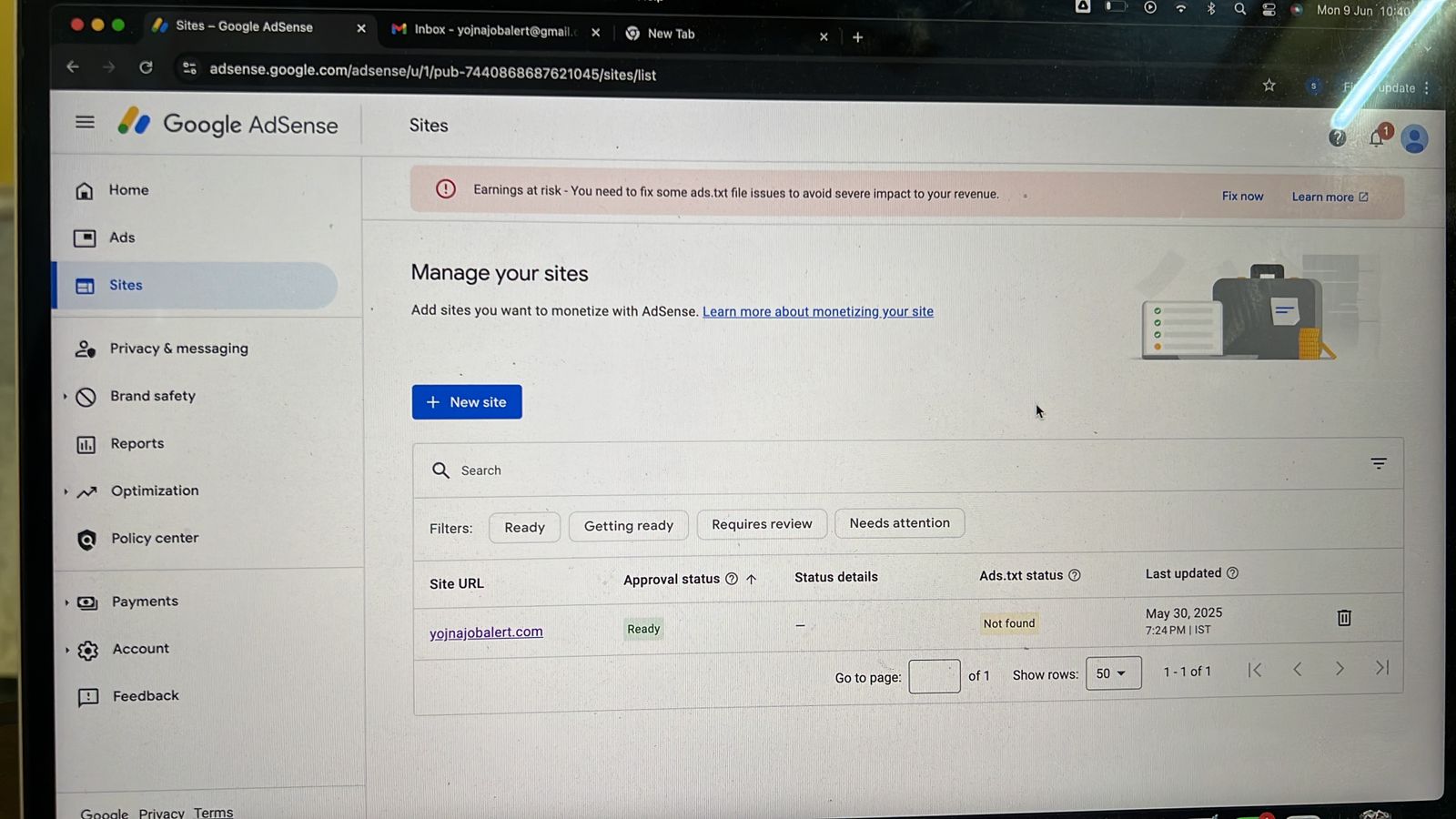Click the Privacy footer link
Image resolution: width=1456 pixels, height=819 pixels.
click(x=161, y=814)
